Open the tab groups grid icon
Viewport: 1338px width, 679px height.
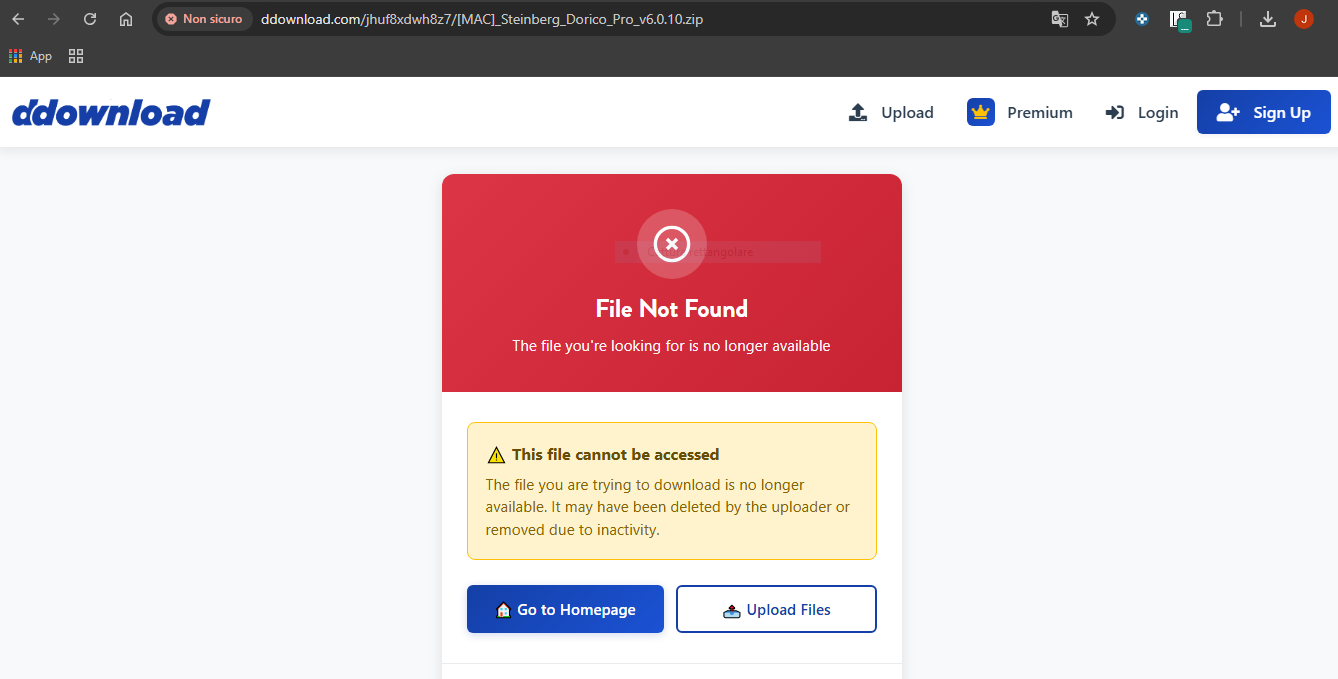(76, 56)
